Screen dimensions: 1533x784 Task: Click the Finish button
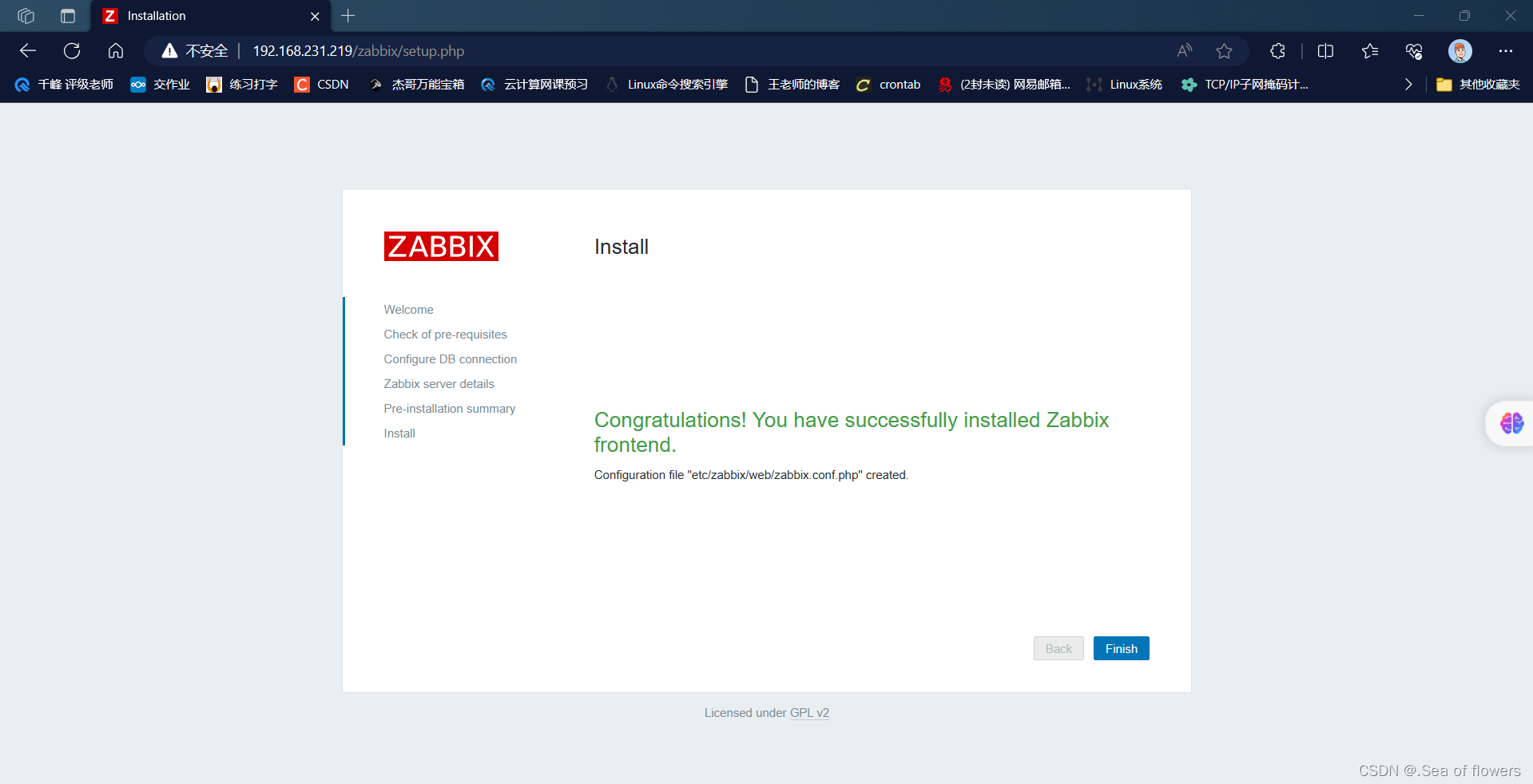pyautogui.click(x=1121, y=648)
